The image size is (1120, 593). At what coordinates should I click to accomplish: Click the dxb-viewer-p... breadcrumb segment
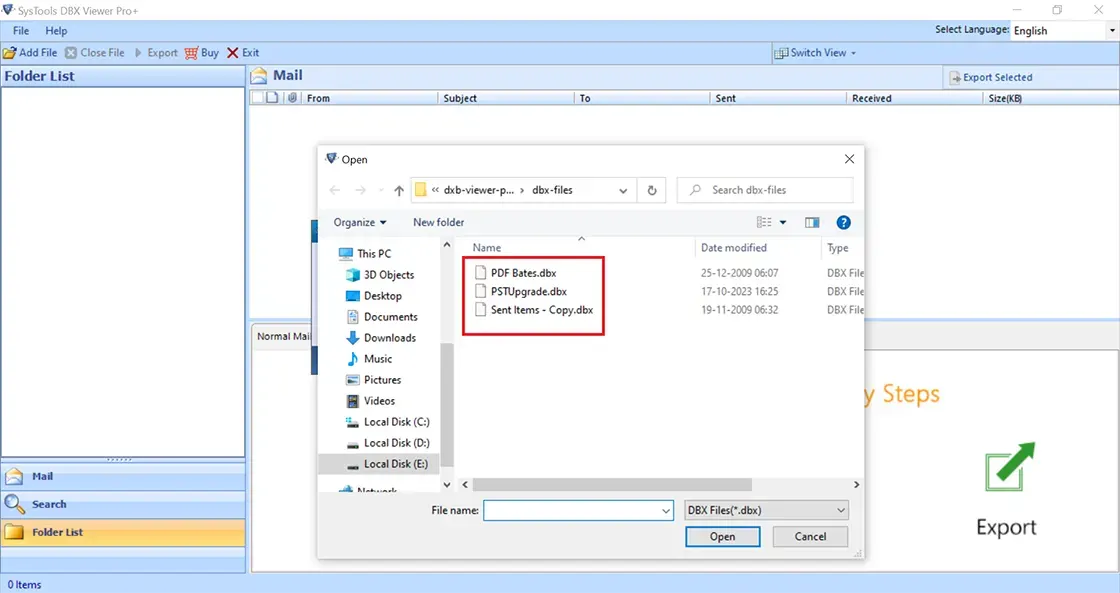[x=479, y=190]
